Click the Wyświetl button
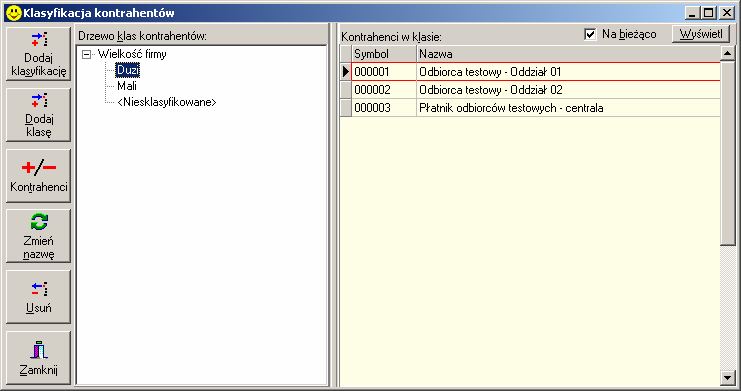Screen dimensions: 741x391 701,34
